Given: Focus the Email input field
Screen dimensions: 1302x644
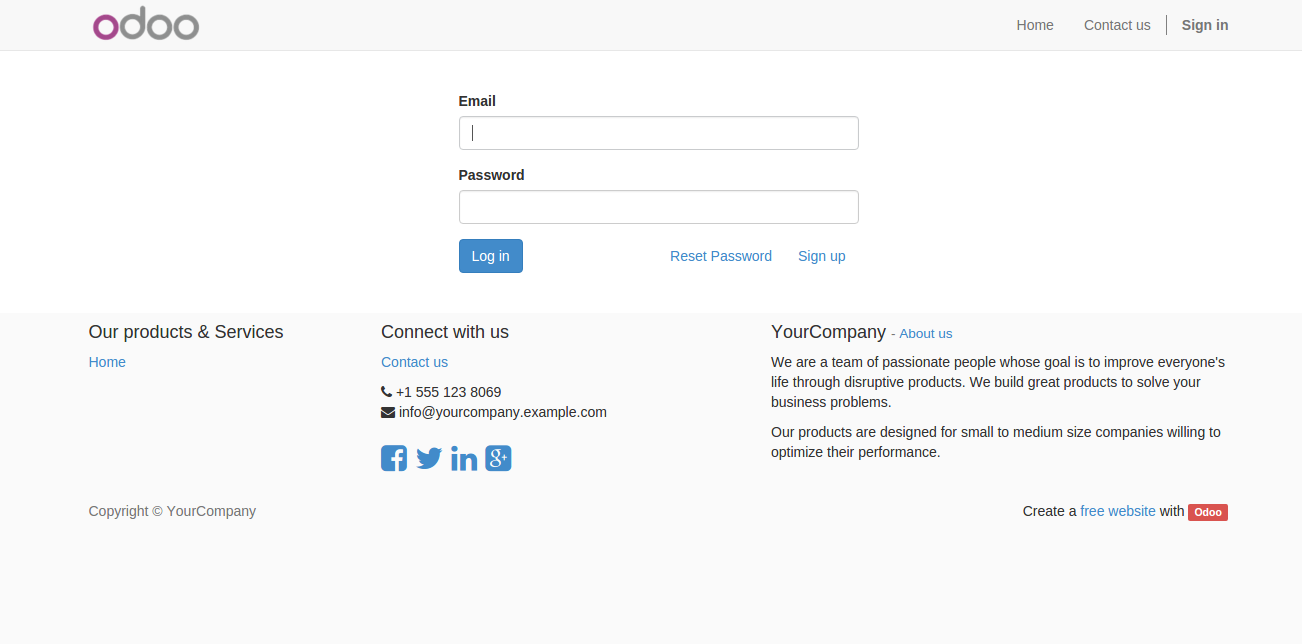Looking at the screenshot, I should [x=658, y=133].
